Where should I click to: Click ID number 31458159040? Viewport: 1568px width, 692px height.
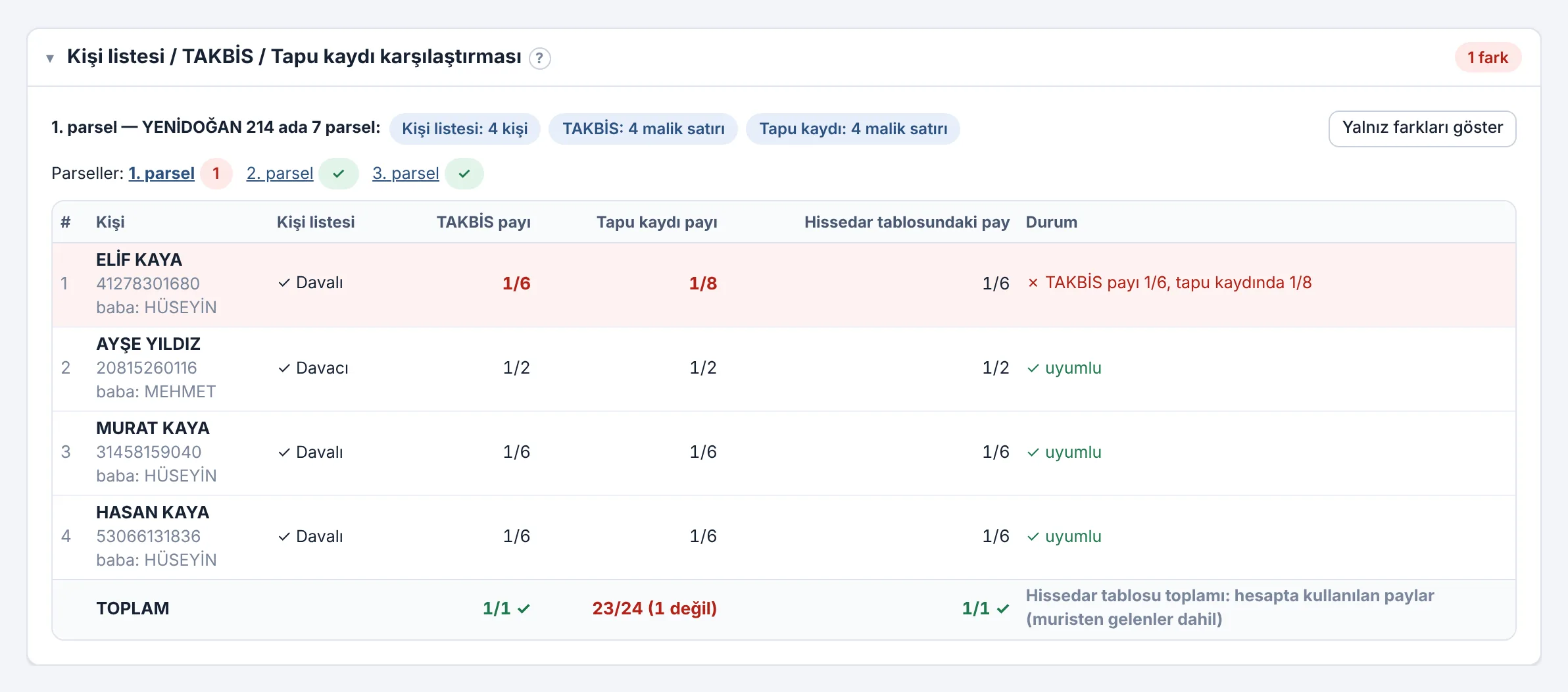coord(149,452)
